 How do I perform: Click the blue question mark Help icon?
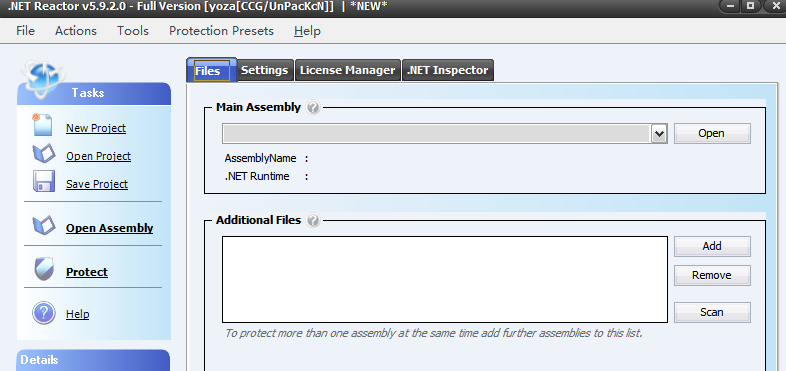point(44,313)
